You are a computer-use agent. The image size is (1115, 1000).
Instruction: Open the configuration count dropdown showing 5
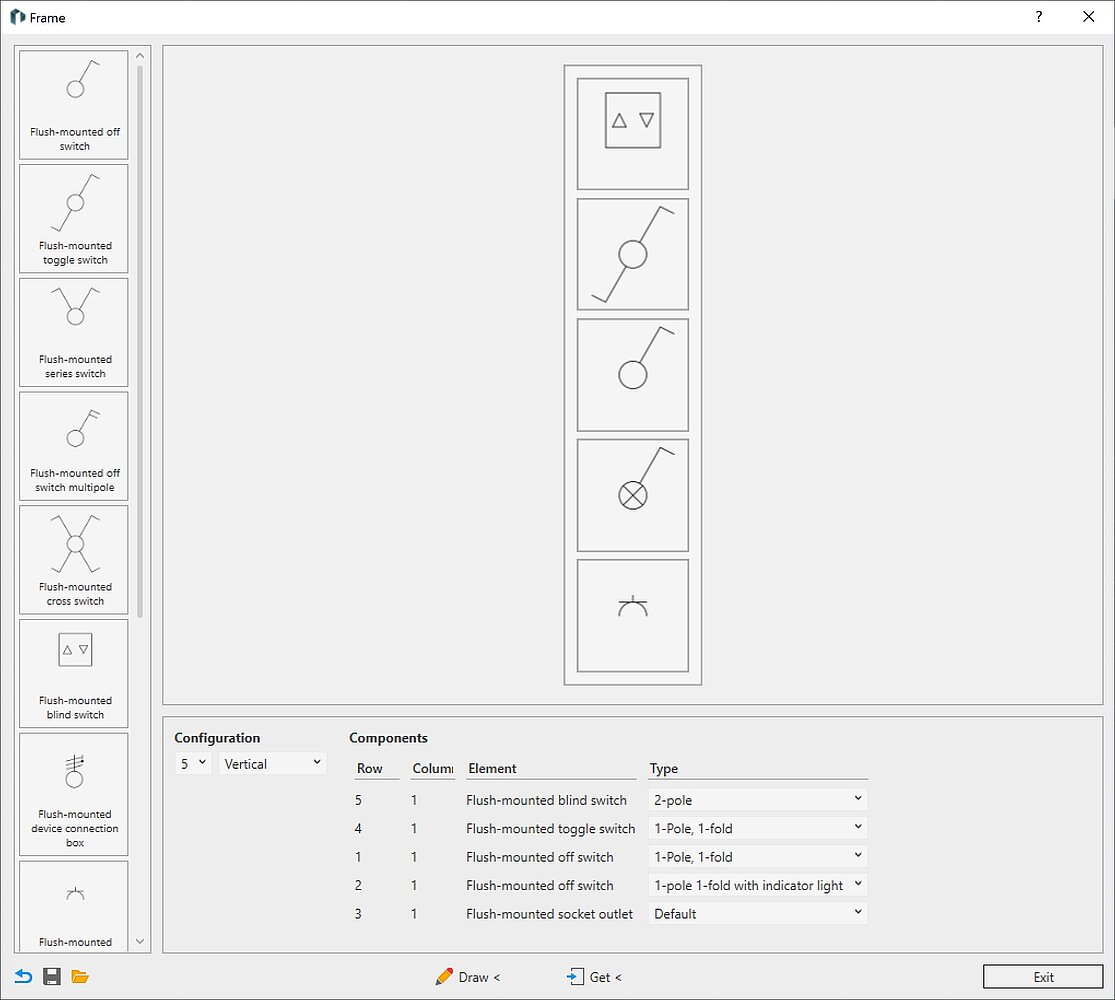[x=193, y=764]
